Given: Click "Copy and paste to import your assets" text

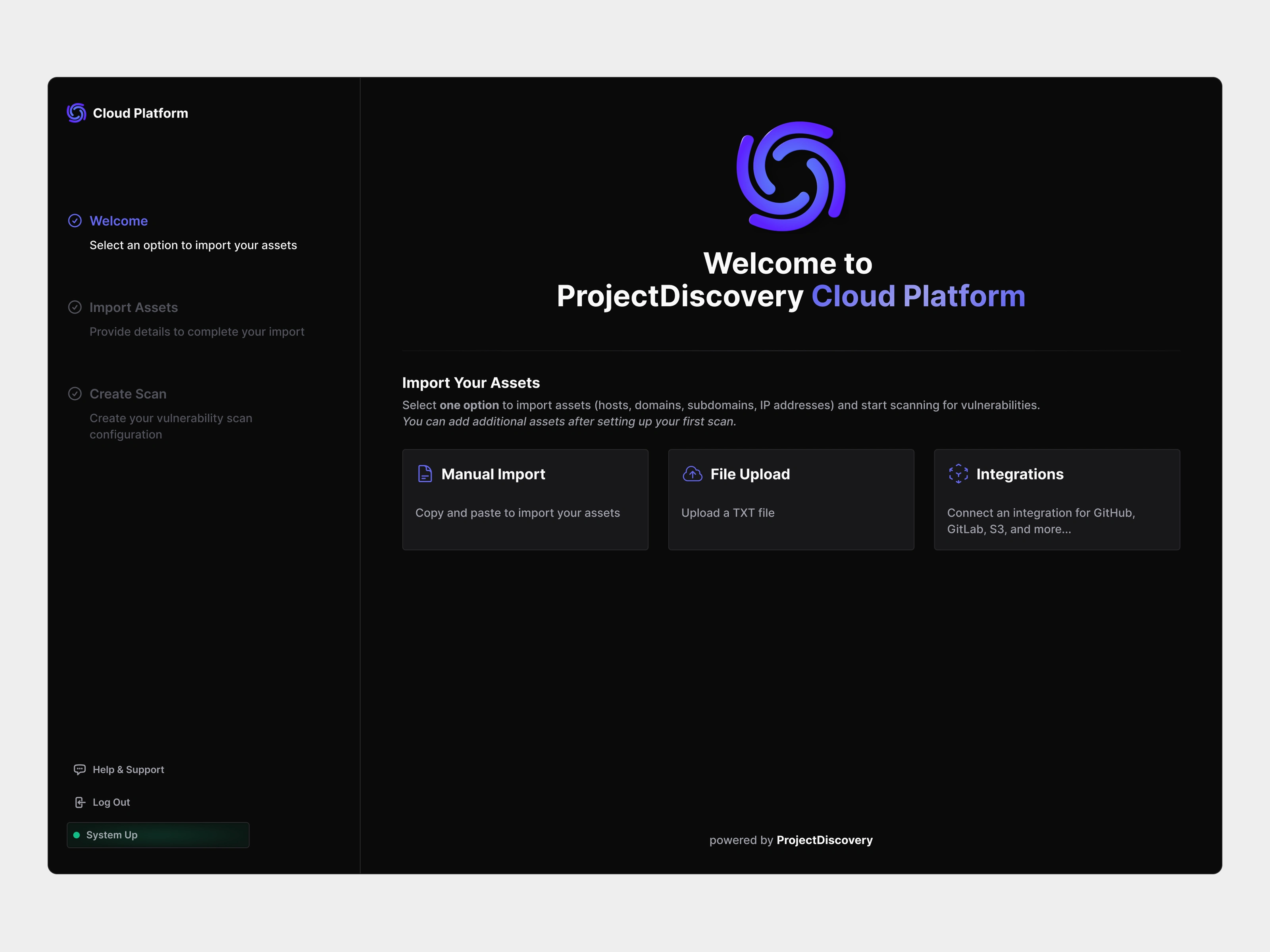Looking at the screenshot, I should [518, 513].
